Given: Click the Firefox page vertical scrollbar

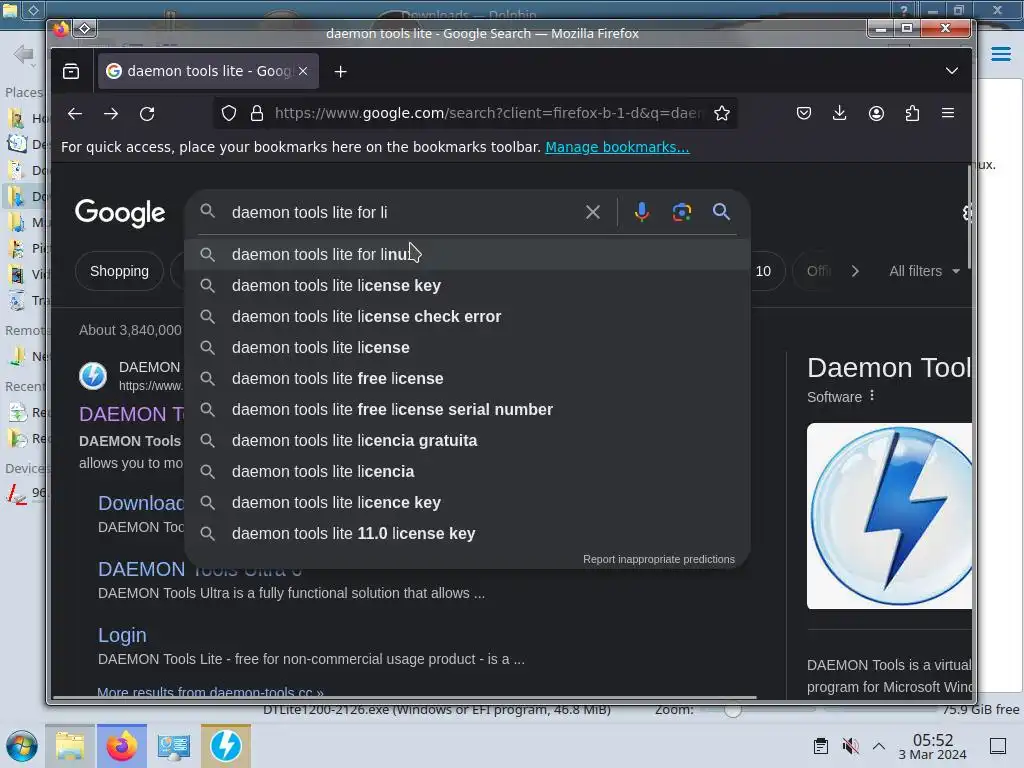Looking at the screenshot, I should point(969,217).
